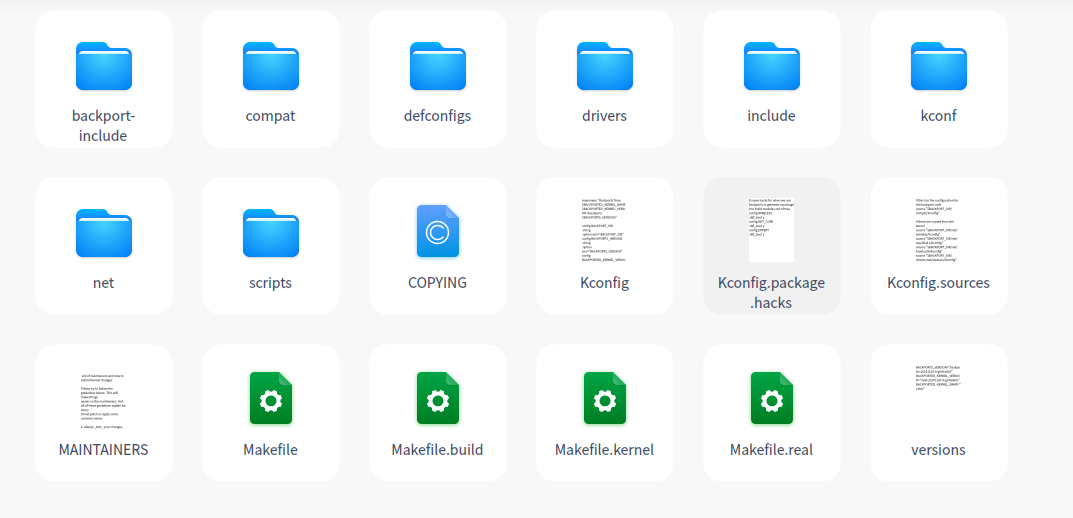Click the Kconfig.package.hacks preview thumbnail
This screenshot has height=518, width=1073.
pyautogui.click(x=771, y=230)
